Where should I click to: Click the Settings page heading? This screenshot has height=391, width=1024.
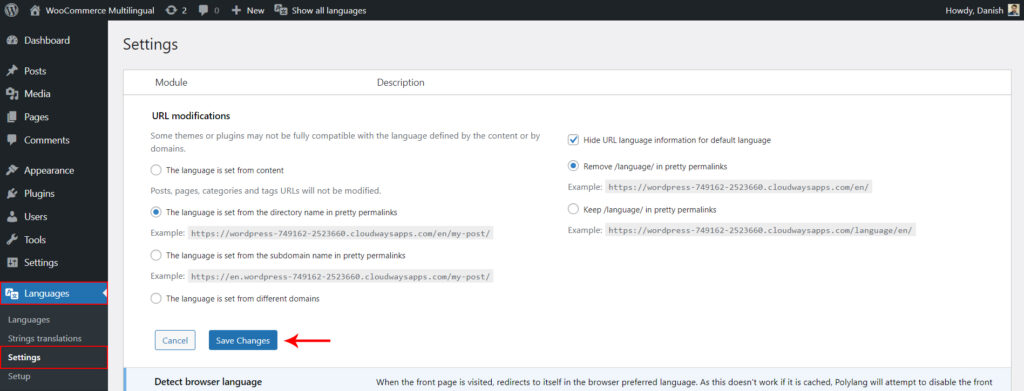click(150, 44)
